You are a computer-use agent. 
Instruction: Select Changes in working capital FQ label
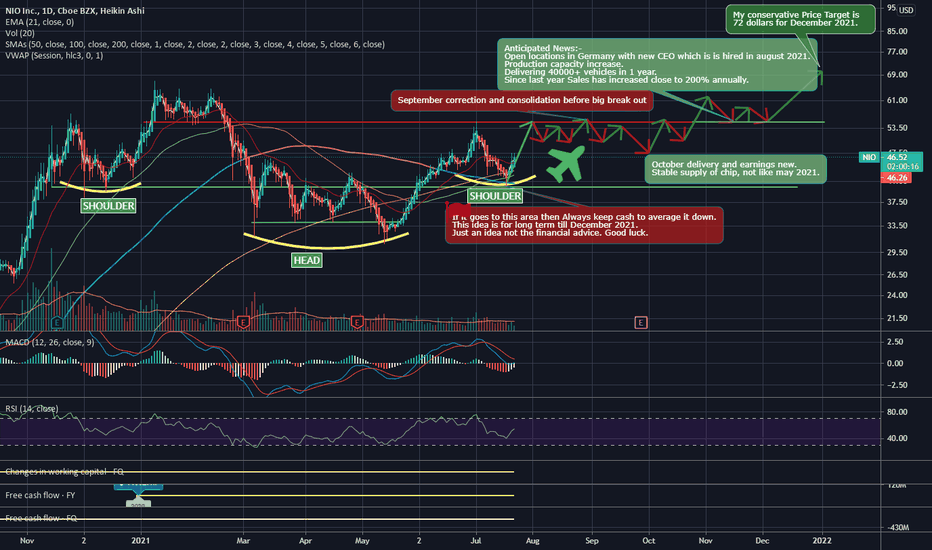click(x=64, y=472)
